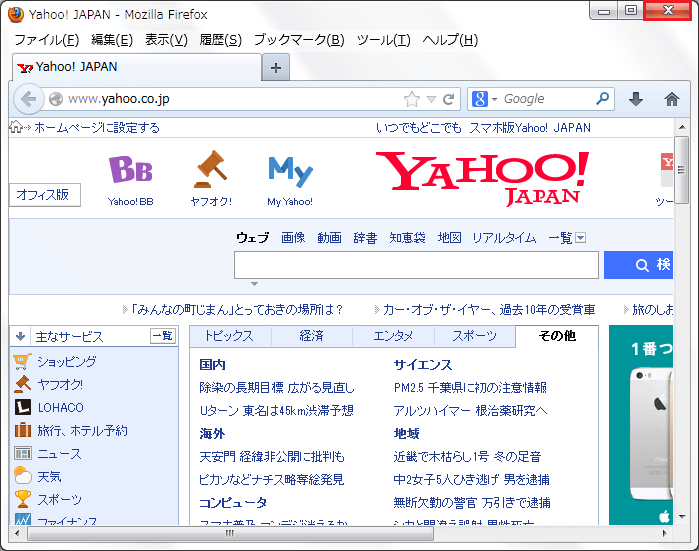Viewport: 699px width, 551px height.
Task: Open the Downloads arrow icon
Action: [636, 99]
